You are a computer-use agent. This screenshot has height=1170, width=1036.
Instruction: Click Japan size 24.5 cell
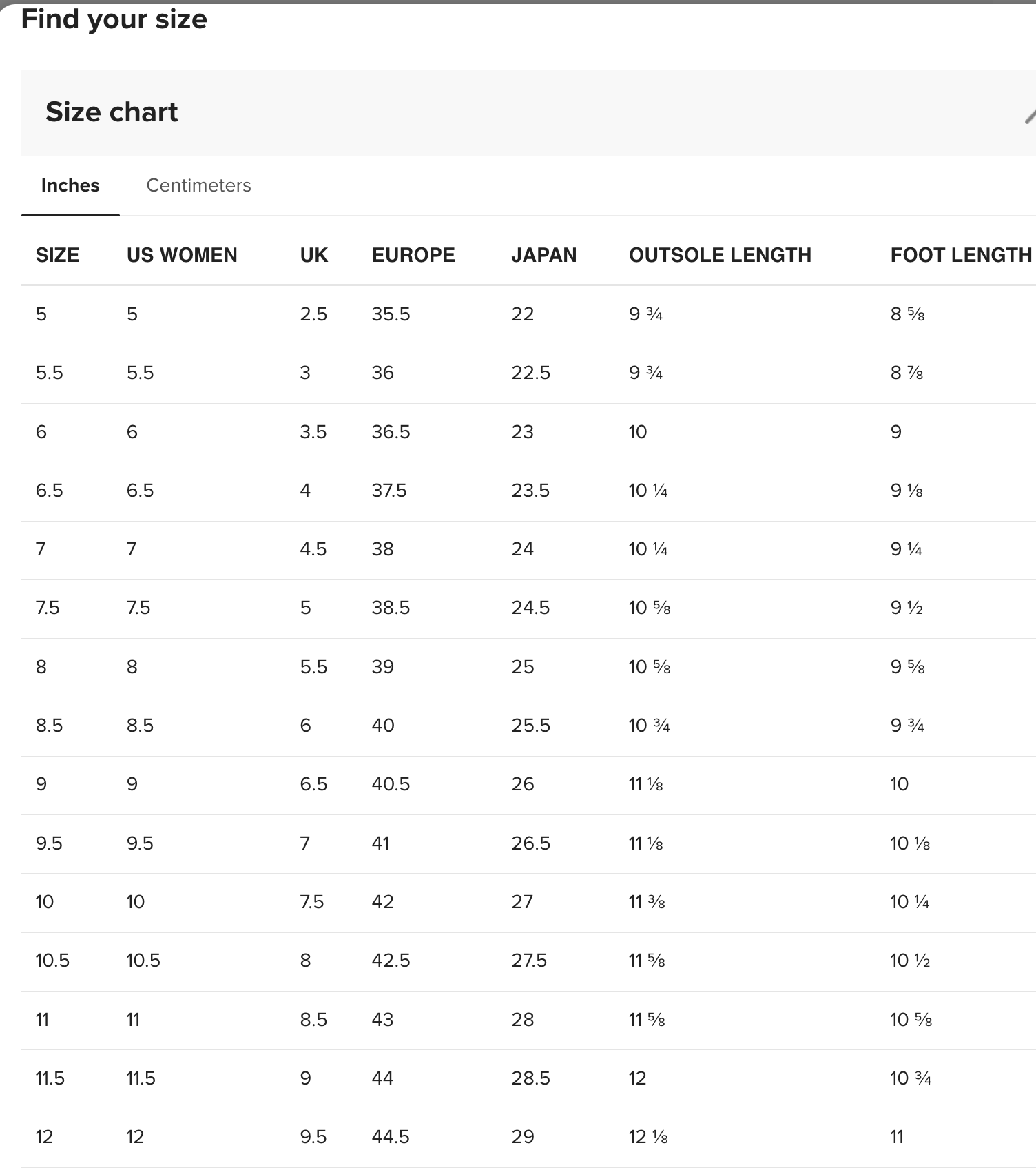pos(530,608)
